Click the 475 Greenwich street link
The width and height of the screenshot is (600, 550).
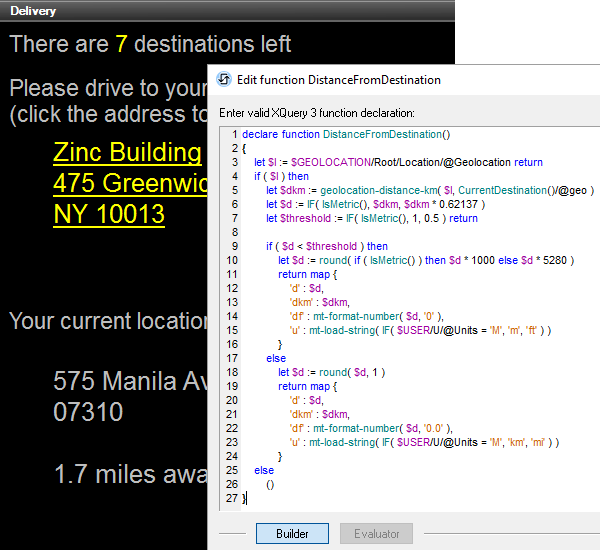[130, 183]
